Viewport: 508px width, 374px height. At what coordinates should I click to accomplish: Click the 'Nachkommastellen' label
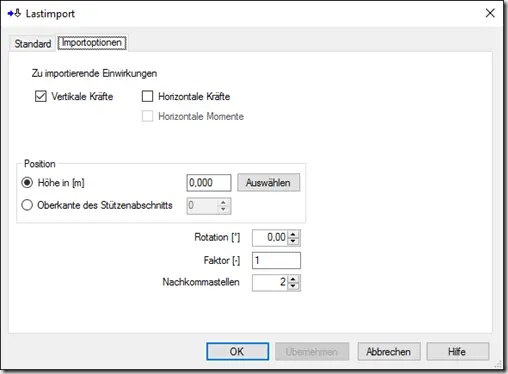[x=201, y=282]
